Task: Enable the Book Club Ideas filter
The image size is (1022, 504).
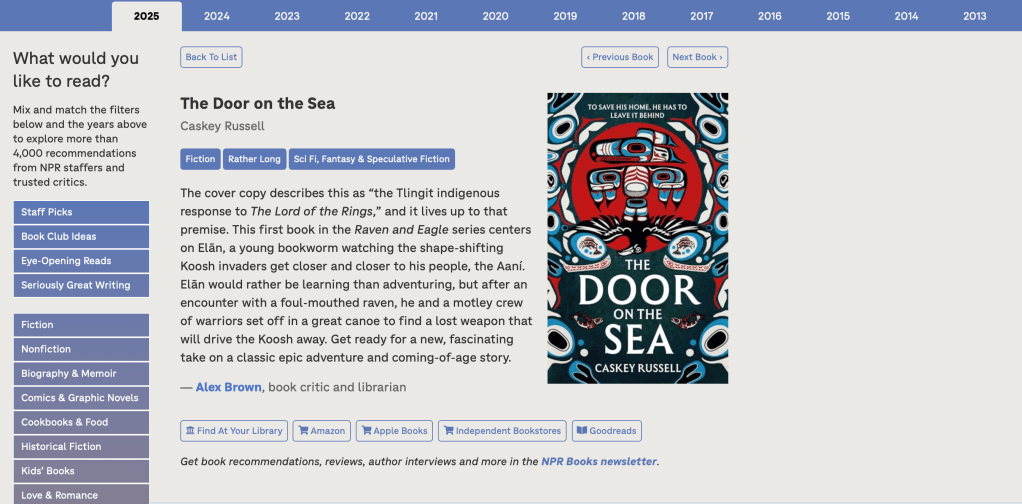Action: (x=81, y=236)
